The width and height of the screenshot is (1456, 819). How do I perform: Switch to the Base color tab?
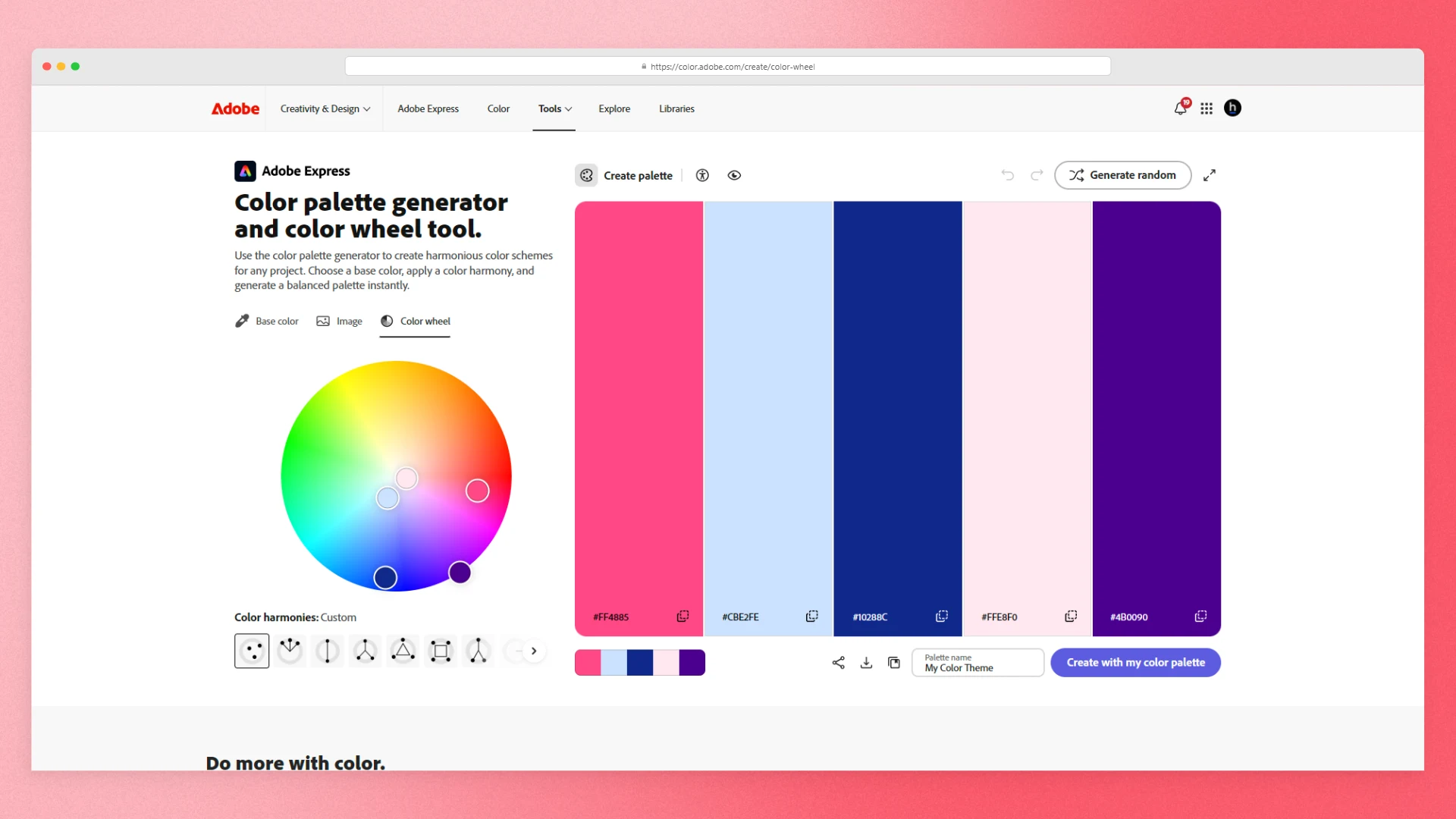[x=267, y=321]
